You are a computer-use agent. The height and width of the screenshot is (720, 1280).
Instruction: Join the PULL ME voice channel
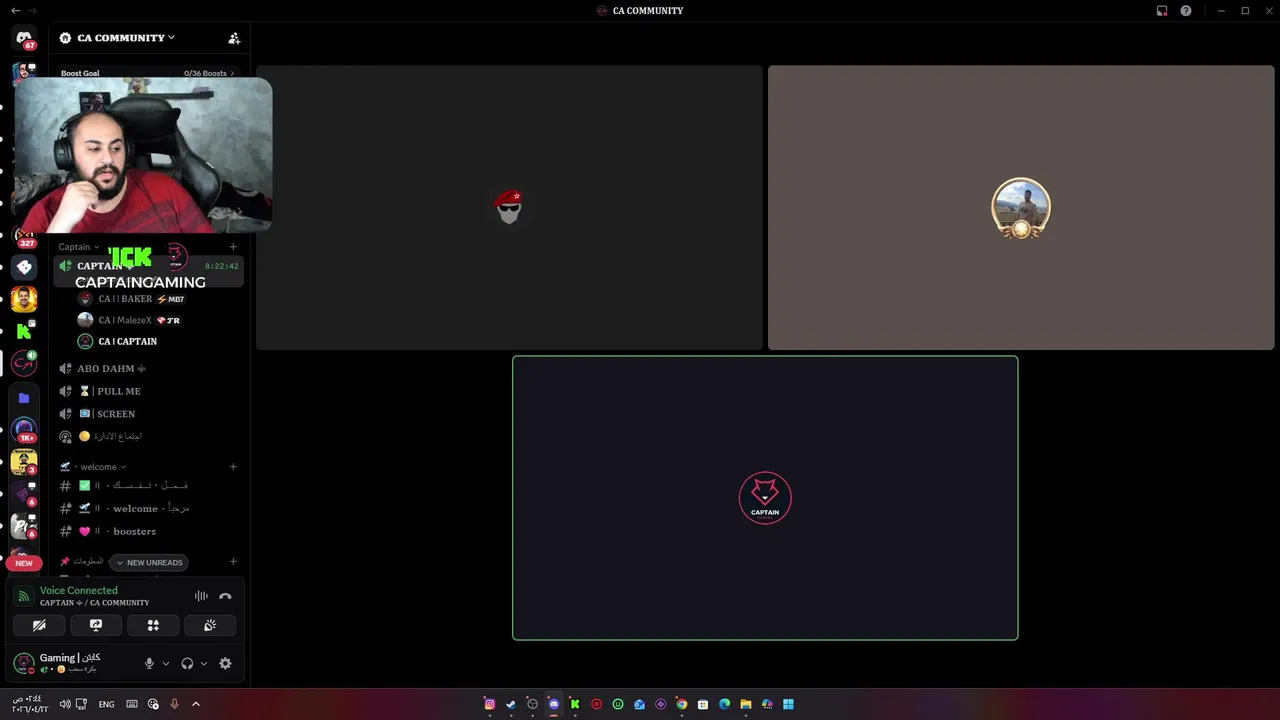(148, 391)
